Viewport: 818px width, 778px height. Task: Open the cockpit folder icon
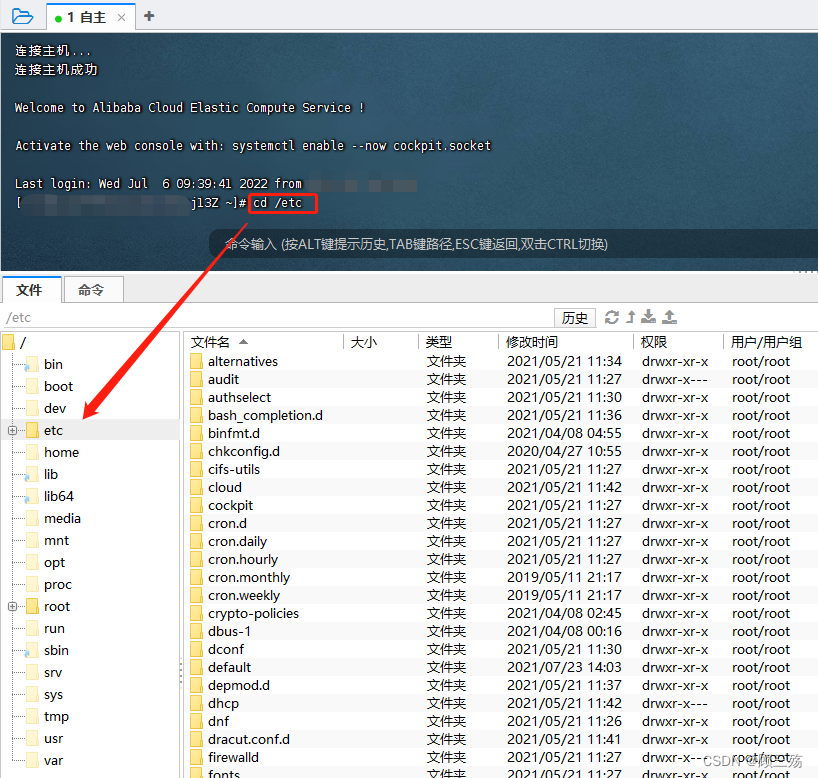(x=197, y=505)
